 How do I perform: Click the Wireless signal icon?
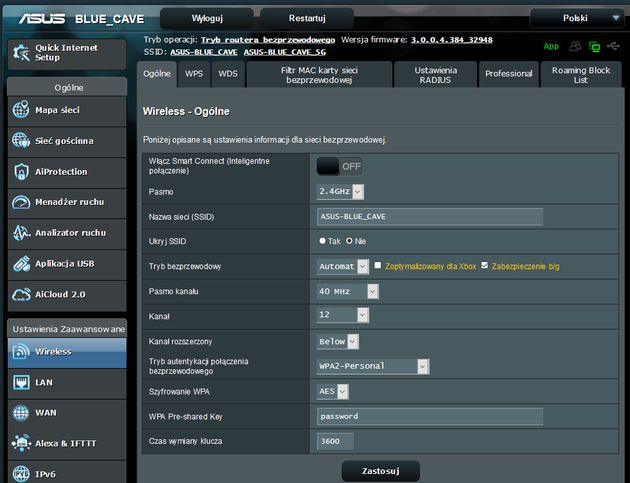tap(21, 352)
